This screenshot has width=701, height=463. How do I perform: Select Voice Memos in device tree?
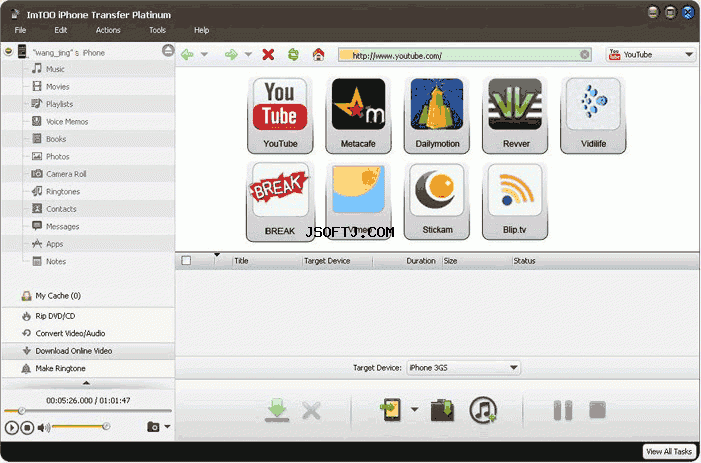point(67,122)
